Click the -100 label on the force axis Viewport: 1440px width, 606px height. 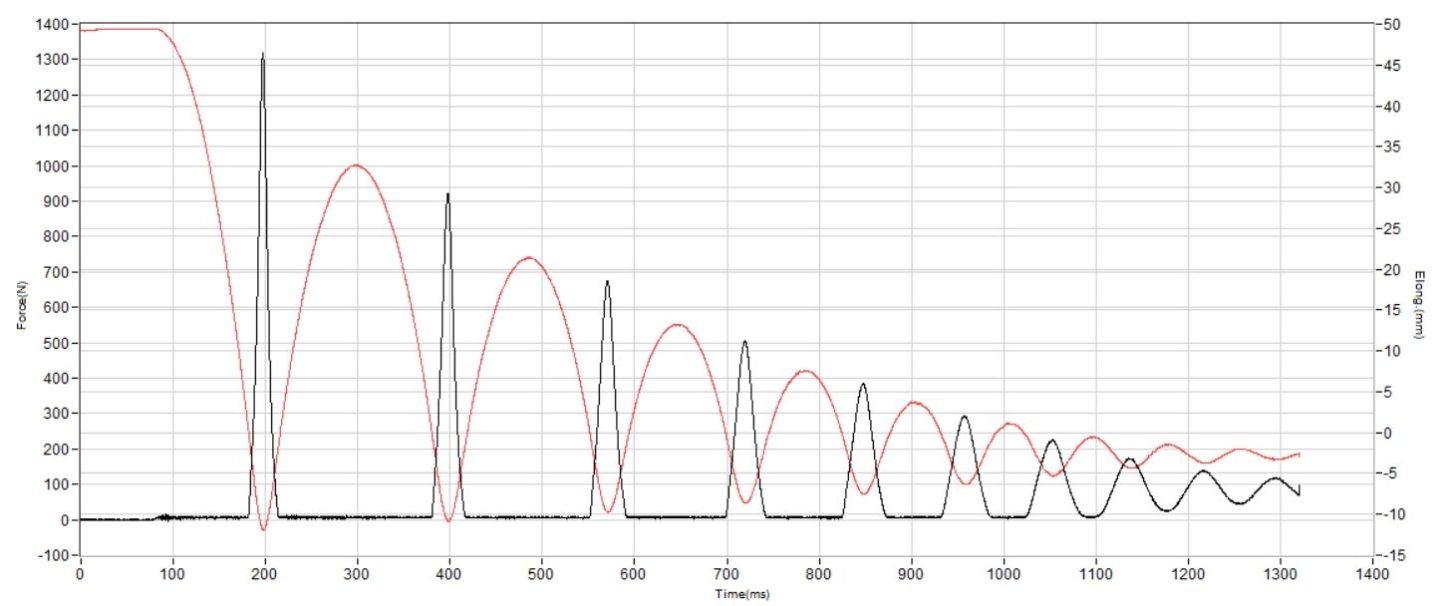[54, 555]
